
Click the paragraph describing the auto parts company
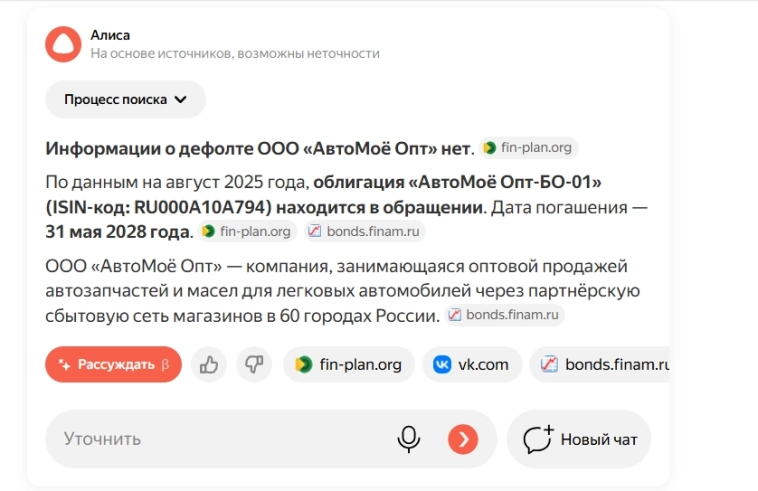point(340,290)
